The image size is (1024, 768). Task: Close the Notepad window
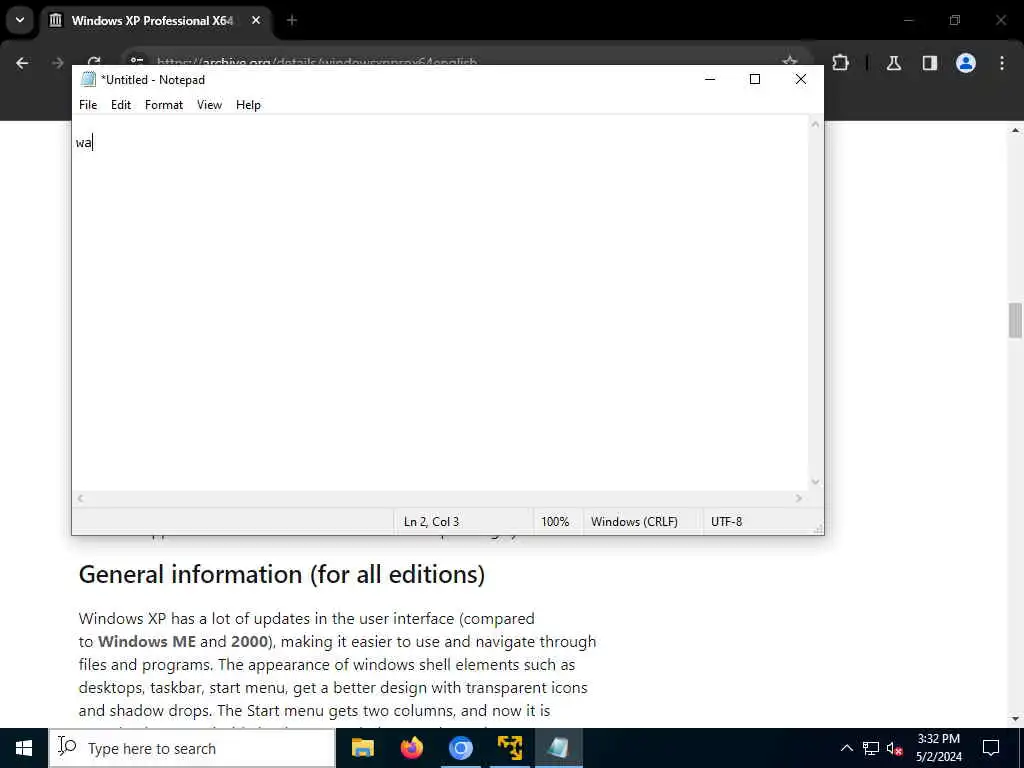click(801, 79)
